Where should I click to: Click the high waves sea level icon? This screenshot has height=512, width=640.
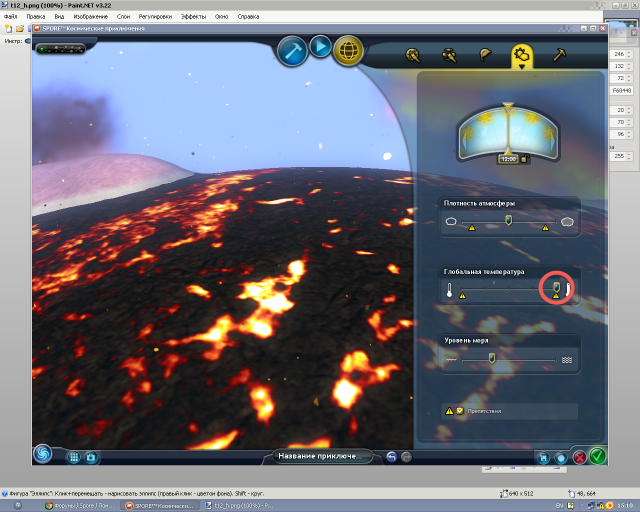567,360
